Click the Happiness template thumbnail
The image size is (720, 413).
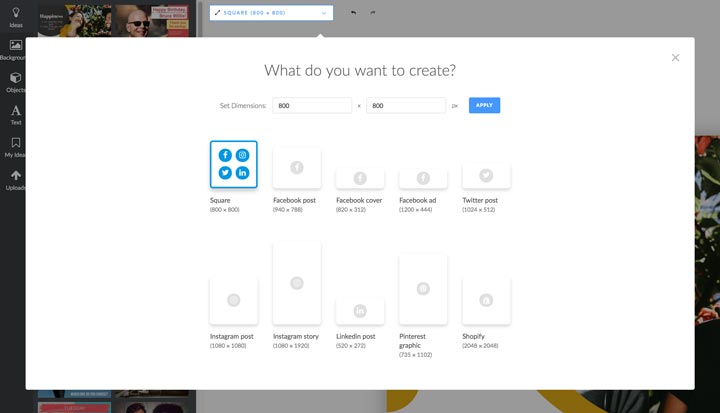click(x=74, y=21)
